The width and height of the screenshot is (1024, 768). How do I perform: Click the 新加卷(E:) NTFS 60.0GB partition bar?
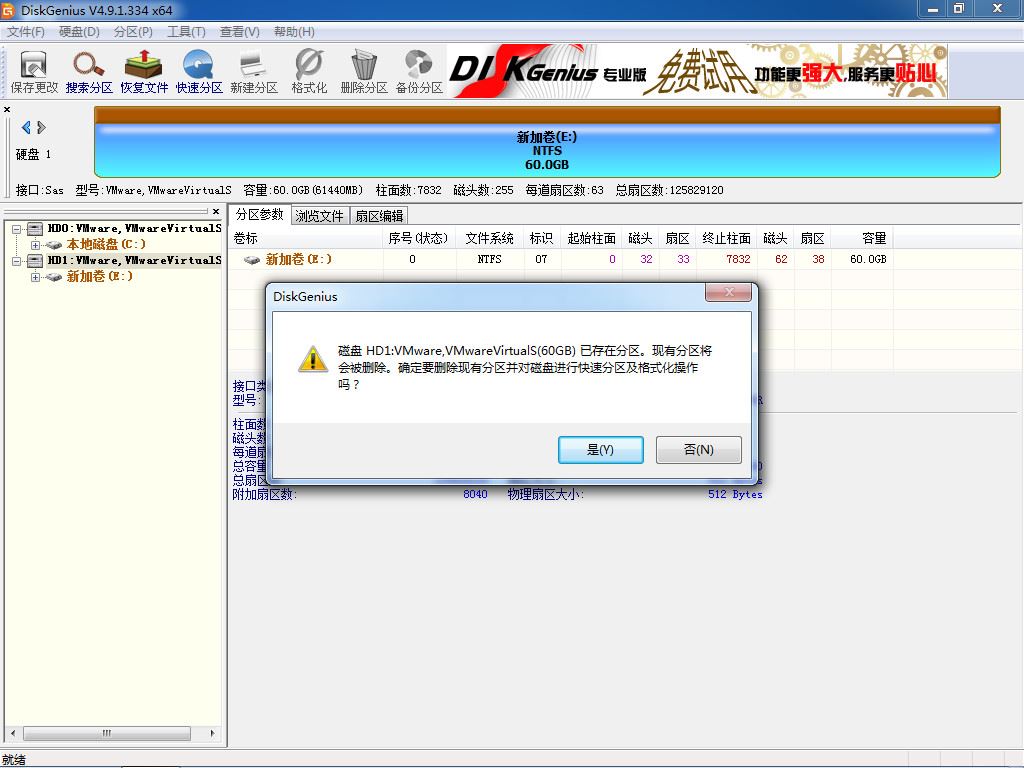(x=547, y=142)
